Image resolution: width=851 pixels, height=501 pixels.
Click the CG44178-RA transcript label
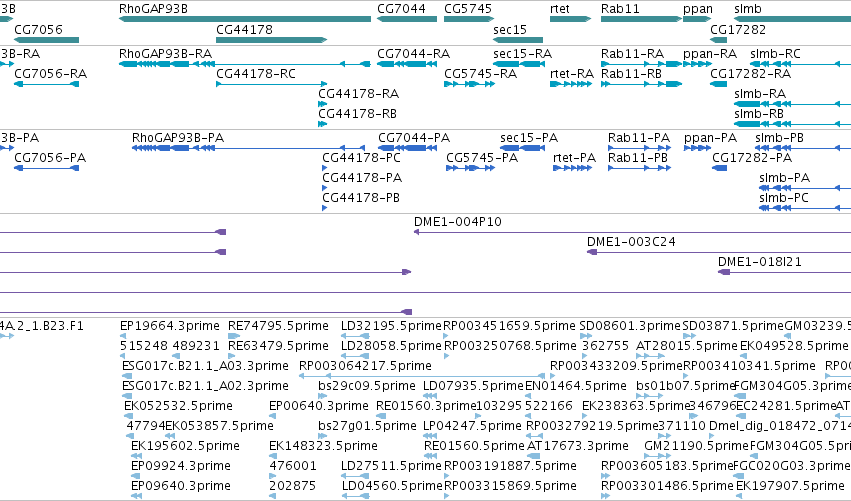tap(358, 93)
